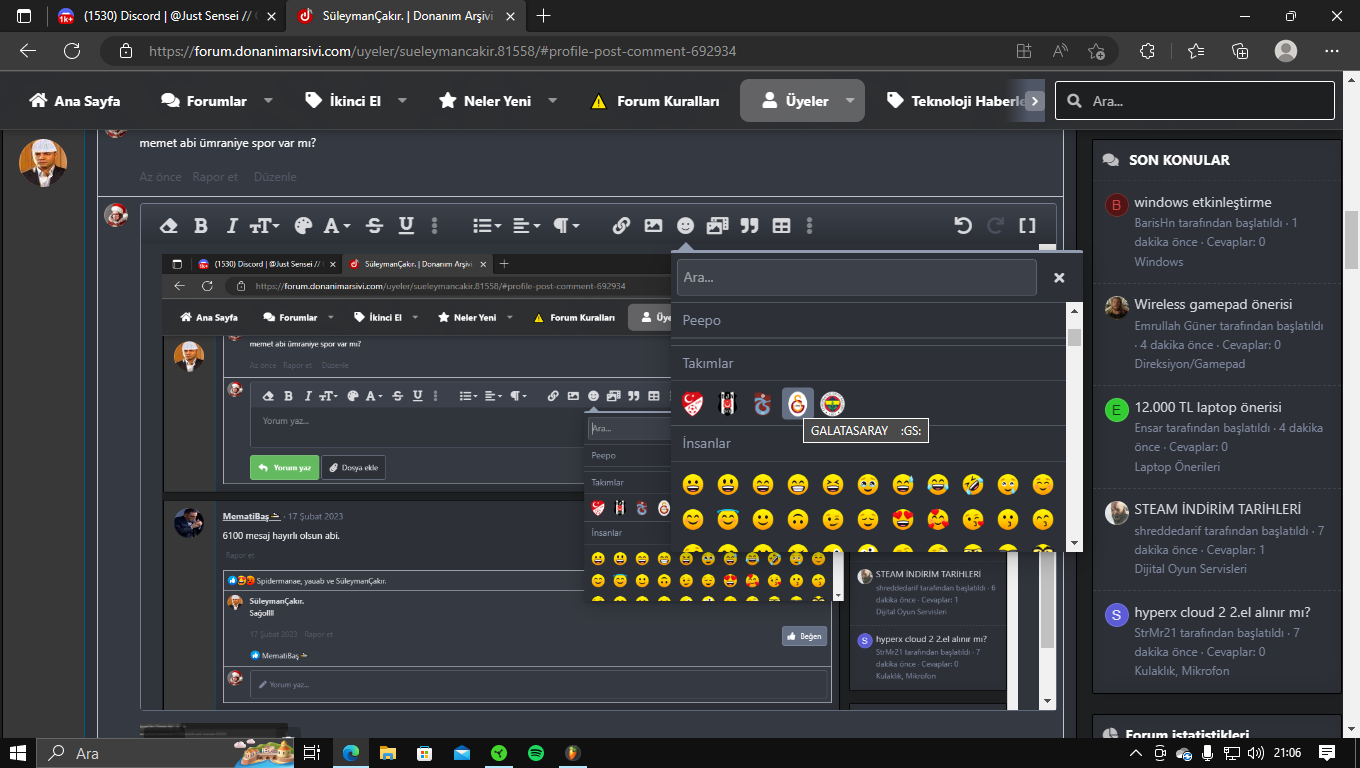Pick the Turkish national team emoji

pyautogui.click(x=693, y=403)
